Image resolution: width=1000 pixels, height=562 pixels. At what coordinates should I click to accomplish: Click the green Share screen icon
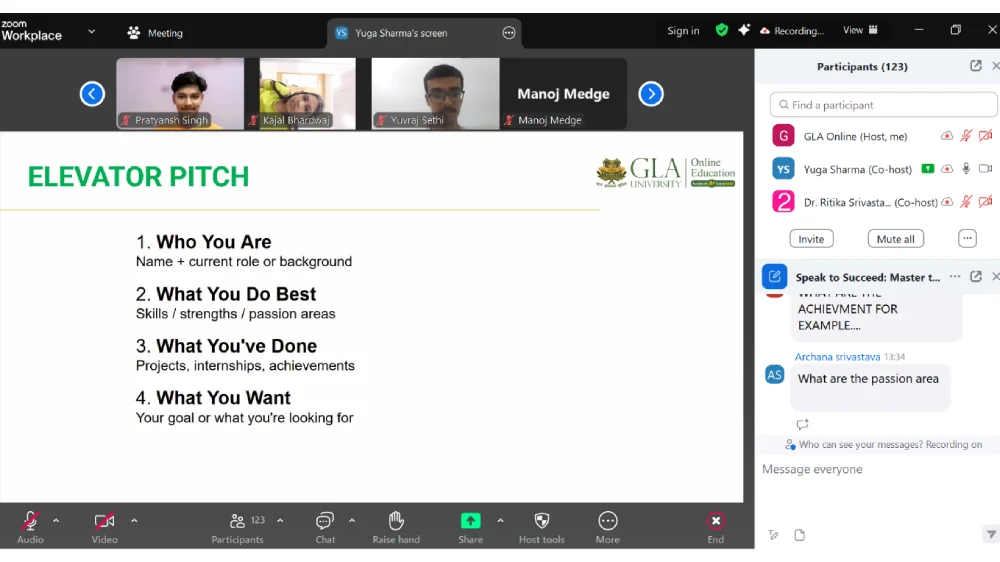point(470,521)
